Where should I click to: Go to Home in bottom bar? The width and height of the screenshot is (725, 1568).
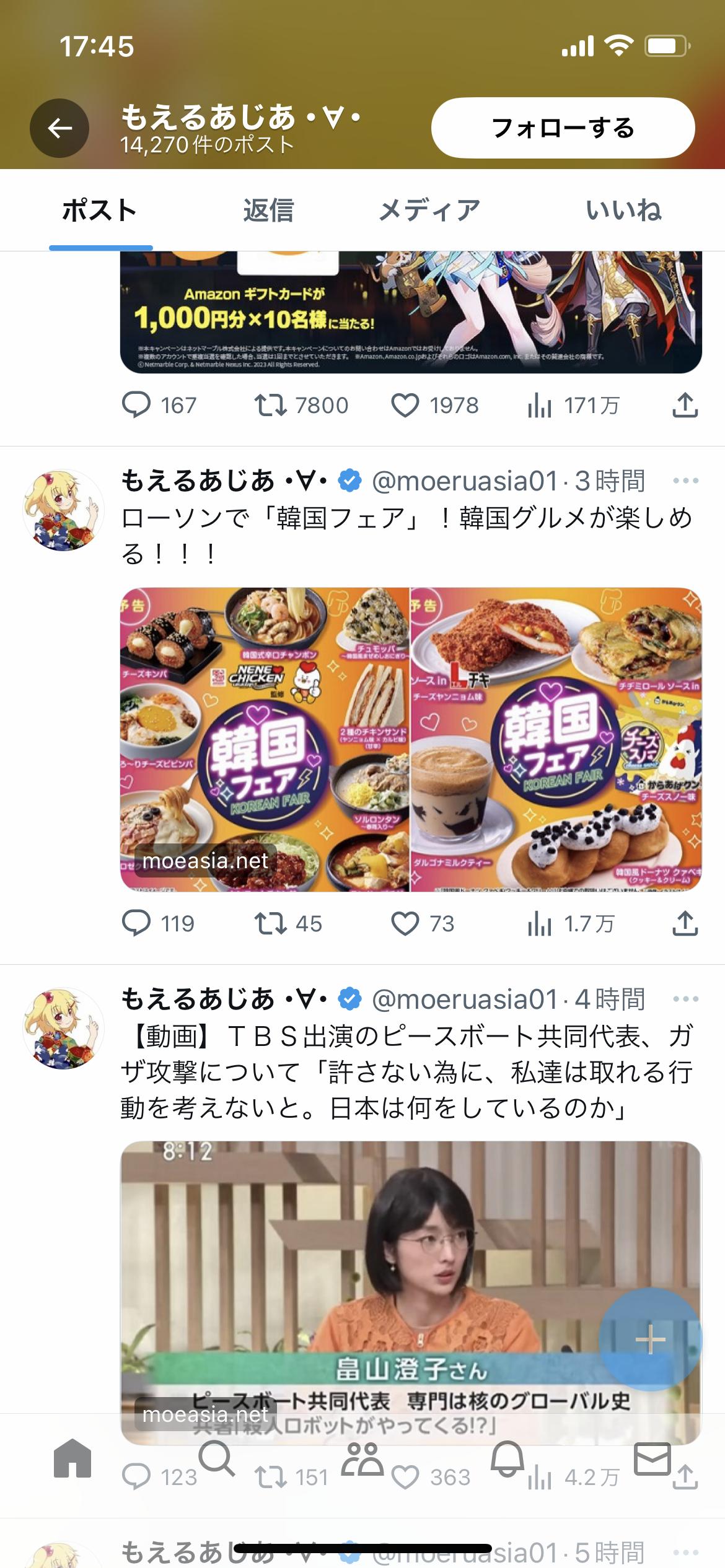point(72,1459)
